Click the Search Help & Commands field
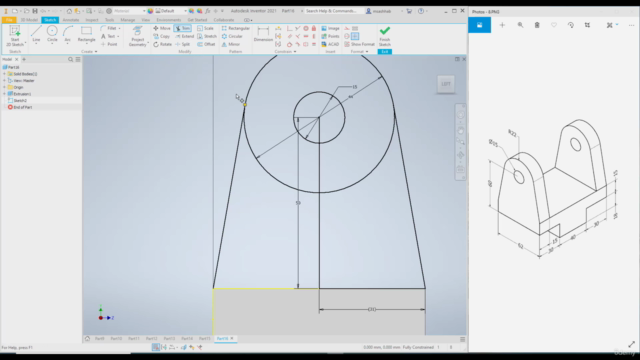The width and height of the screenshot is (640, 360). (331, 11)
